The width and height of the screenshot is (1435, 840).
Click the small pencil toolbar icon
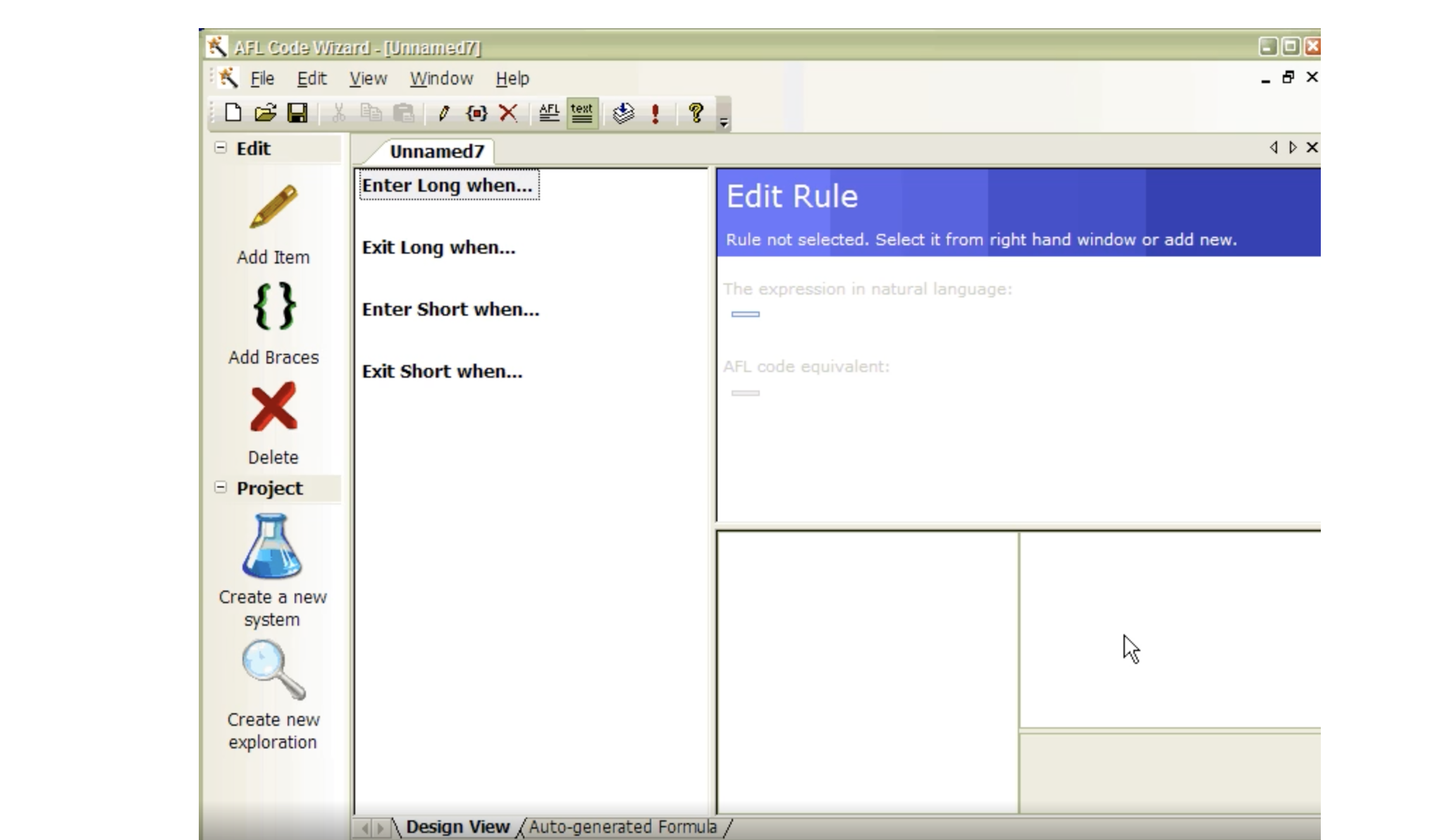point(444,113)
